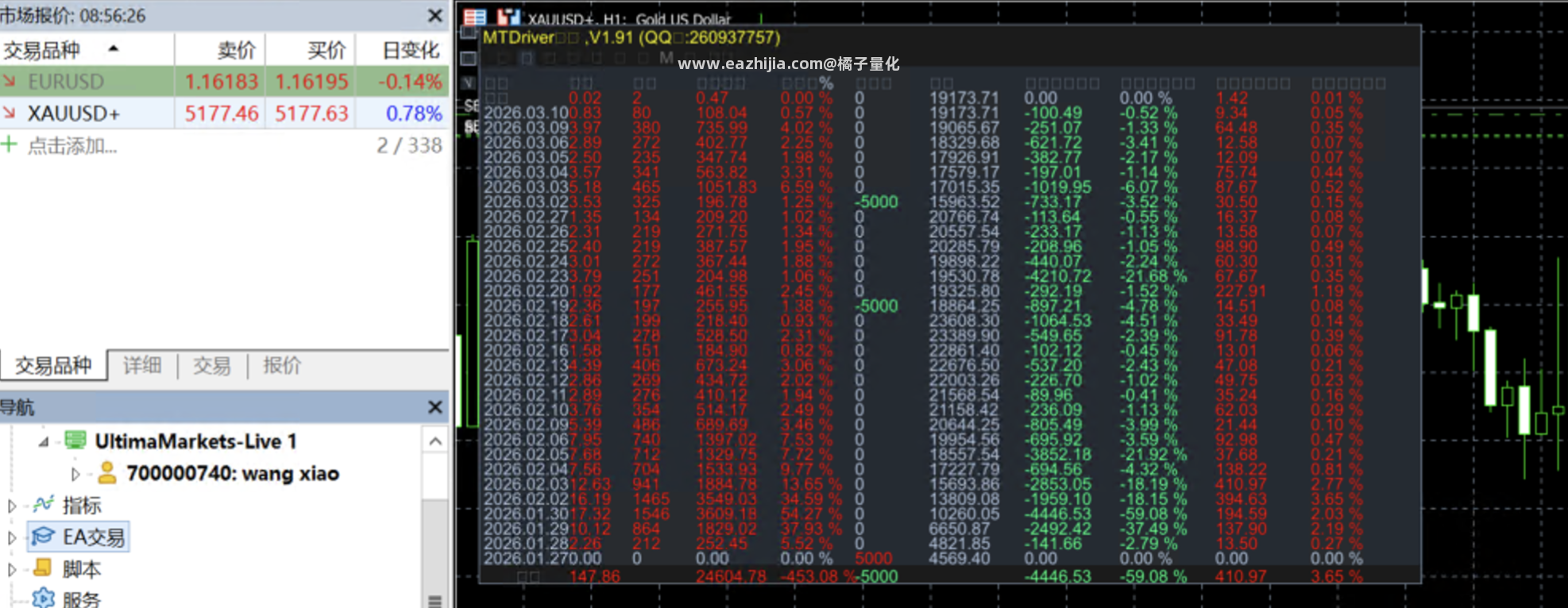The image size is (1568, 608).
Task: Click the red-blue chart icon beside XAUUSD+ title
Action: click(x=508, y=17)
